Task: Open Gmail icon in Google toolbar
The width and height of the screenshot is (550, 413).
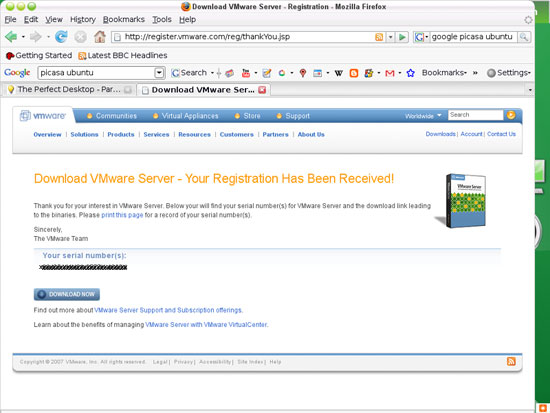Action: pyautogui.click(x=390, y=73)
